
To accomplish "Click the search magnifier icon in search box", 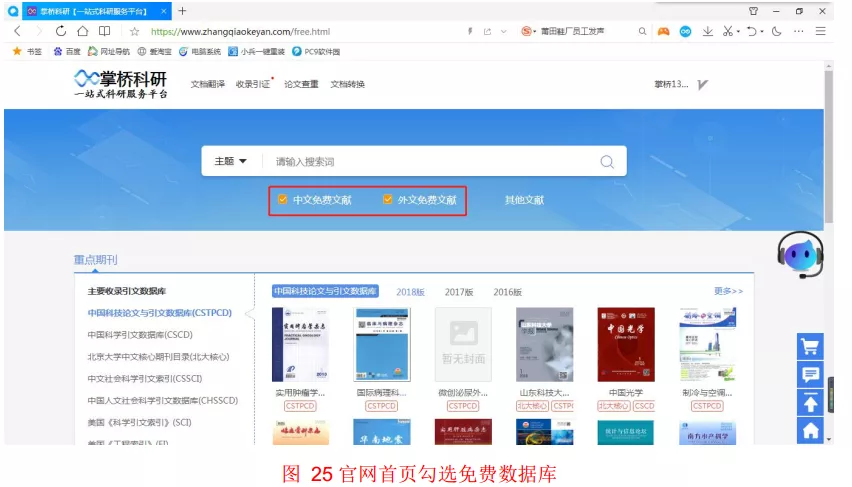I will pyautogui.click(x=606, y=162).
